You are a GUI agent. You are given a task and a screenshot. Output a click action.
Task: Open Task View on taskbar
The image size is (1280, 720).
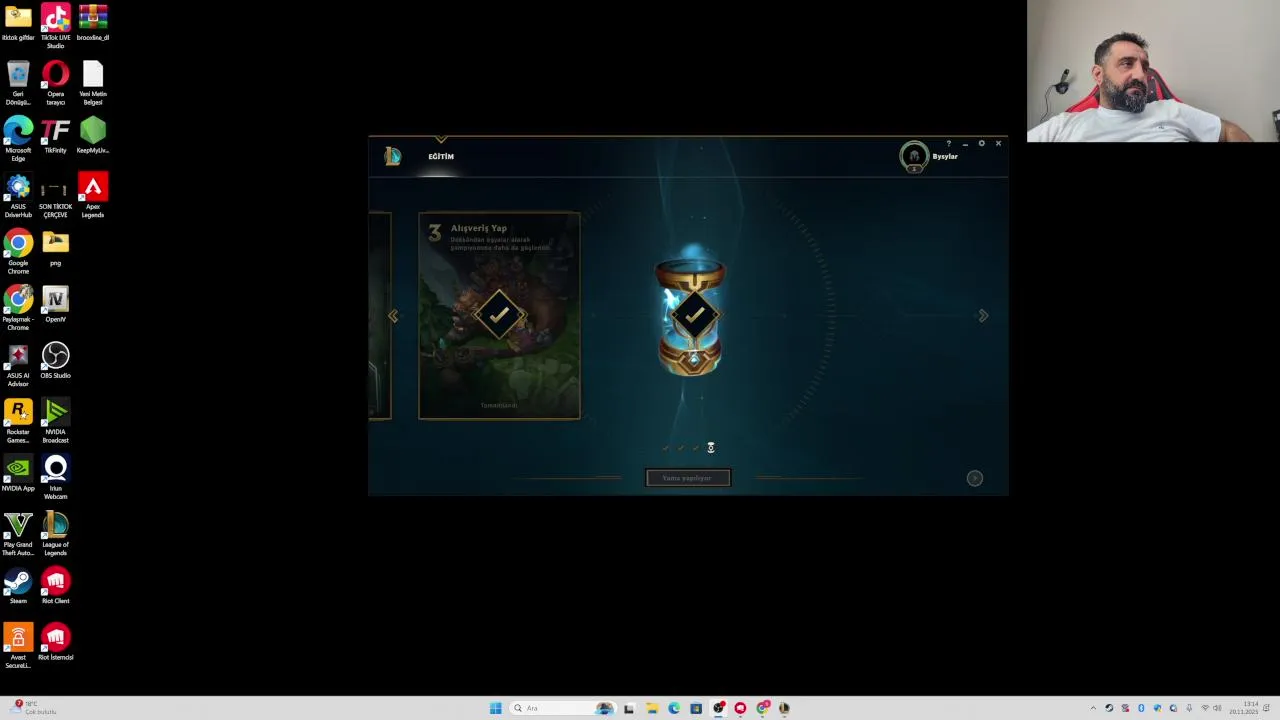pyautogui.click(x=629, y=708)
